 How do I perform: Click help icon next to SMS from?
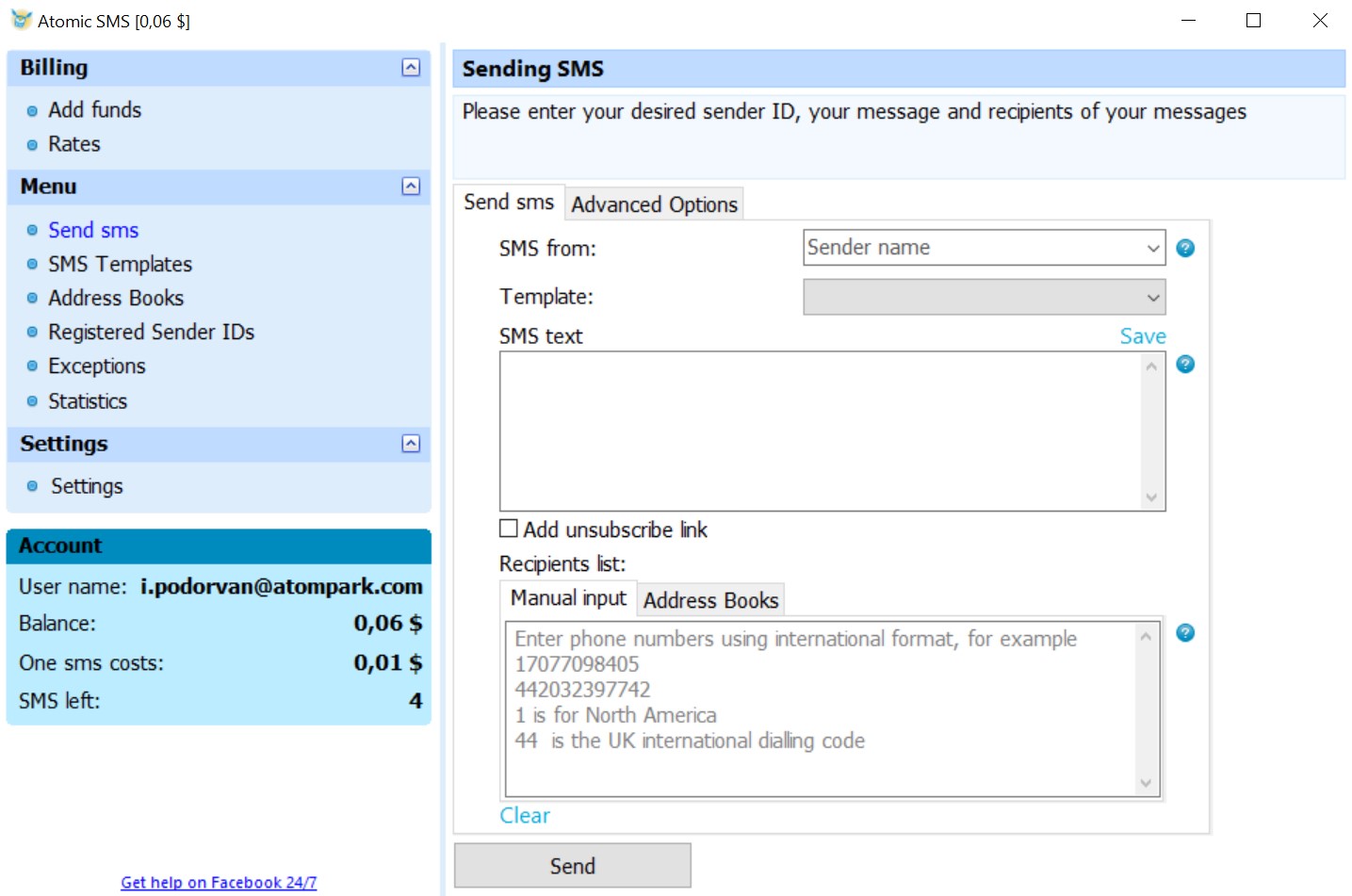(x=1185, y=248)
